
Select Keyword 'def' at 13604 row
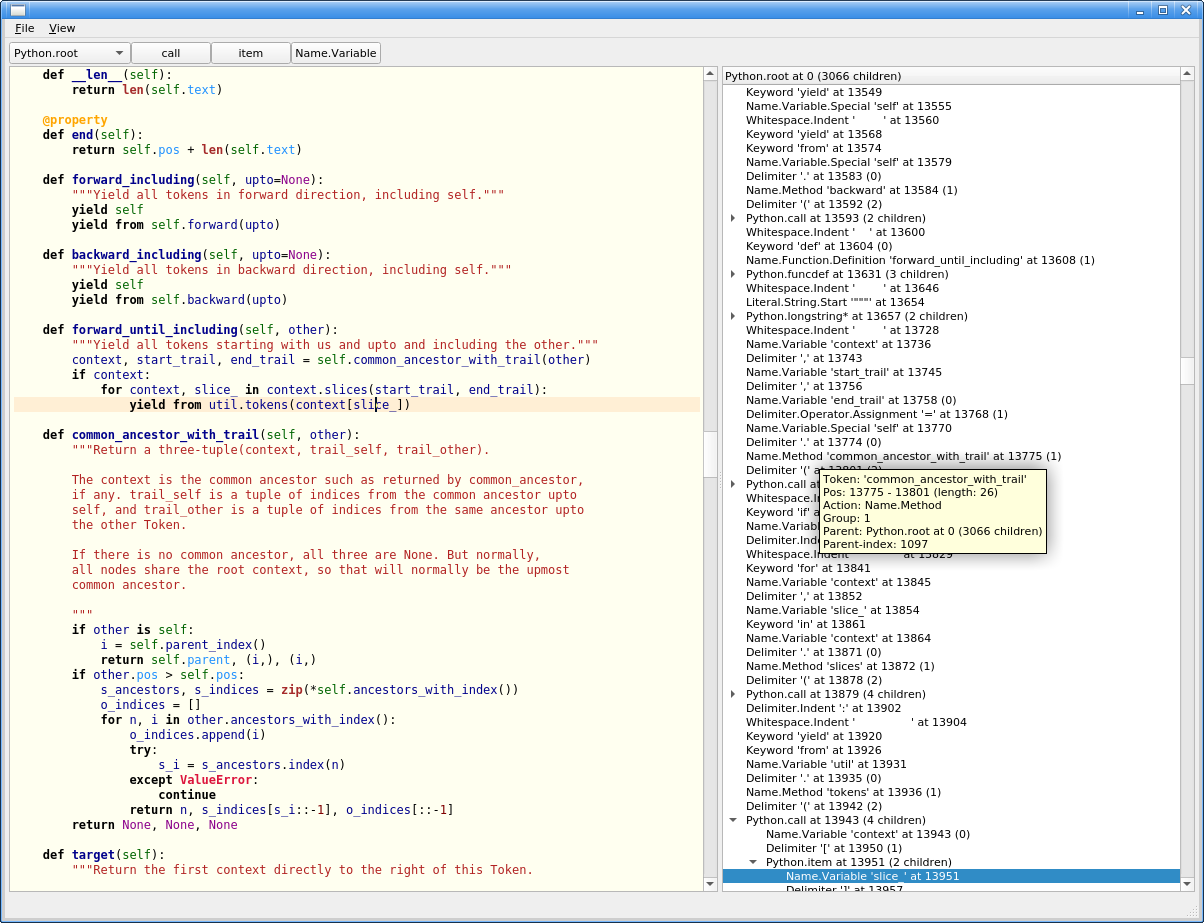pyautogui.click(x=951, y=246)
